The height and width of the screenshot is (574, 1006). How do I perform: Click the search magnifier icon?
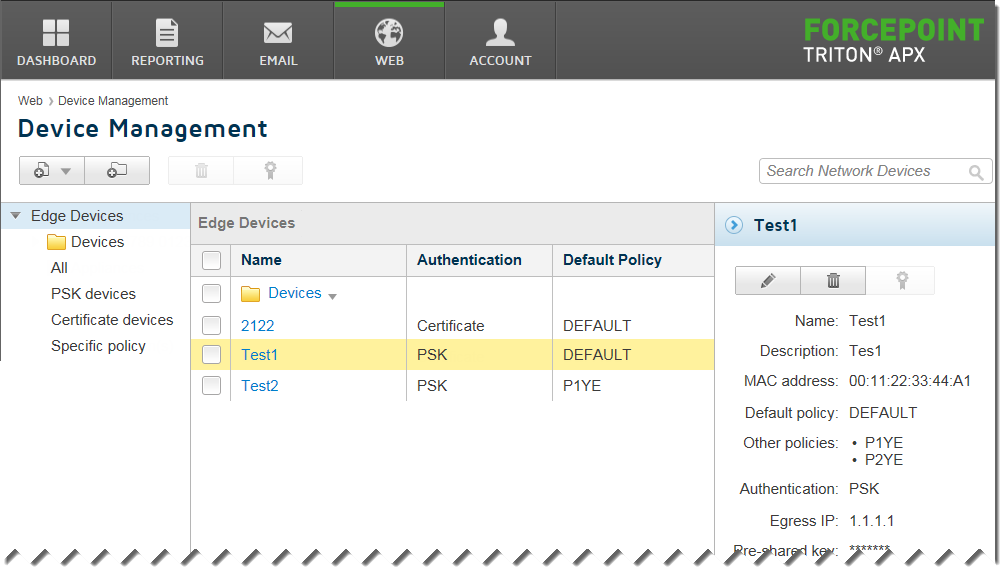pos(976,172)
